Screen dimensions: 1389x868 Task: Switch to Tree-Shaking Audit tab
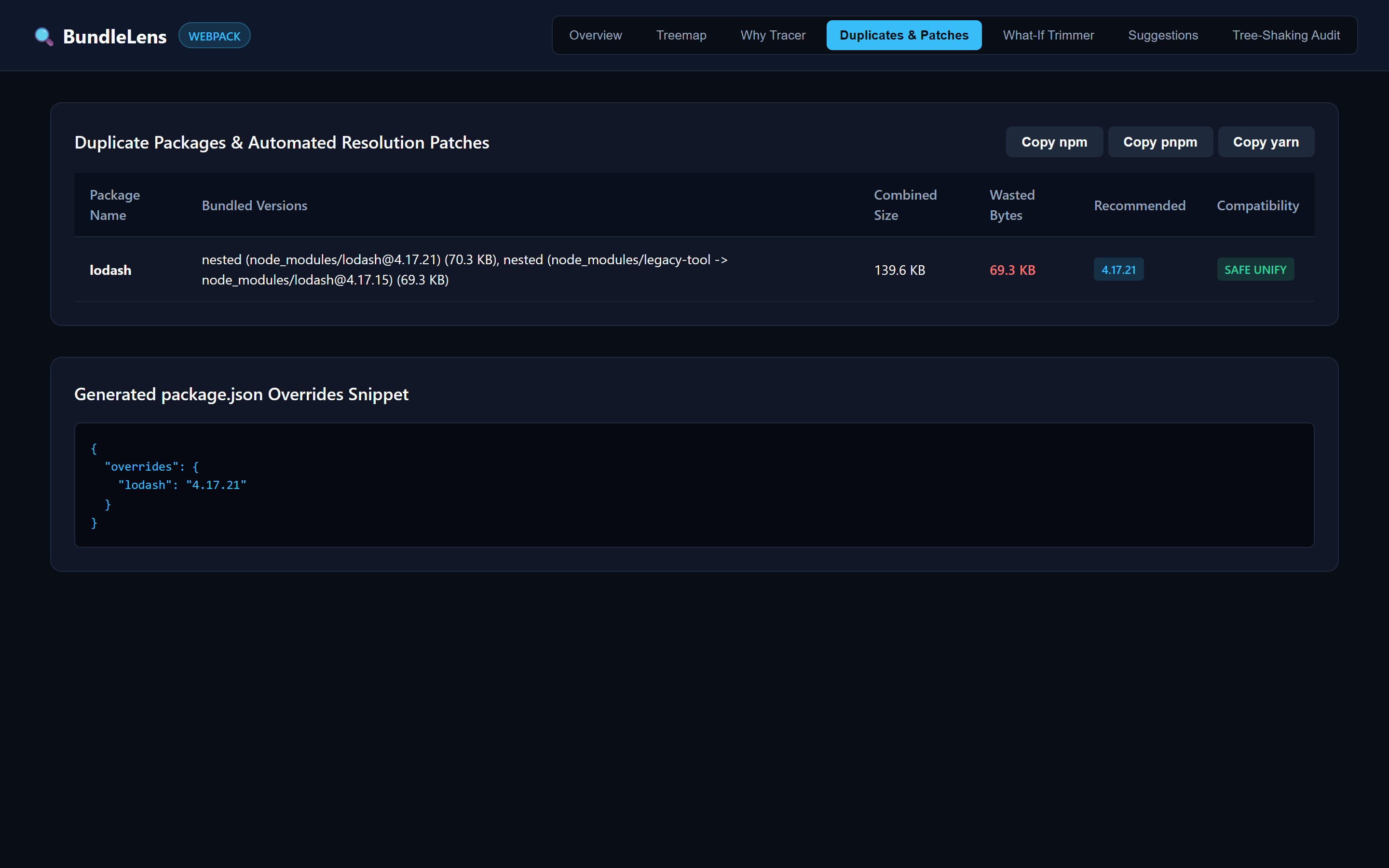(x=1286, y=35)
